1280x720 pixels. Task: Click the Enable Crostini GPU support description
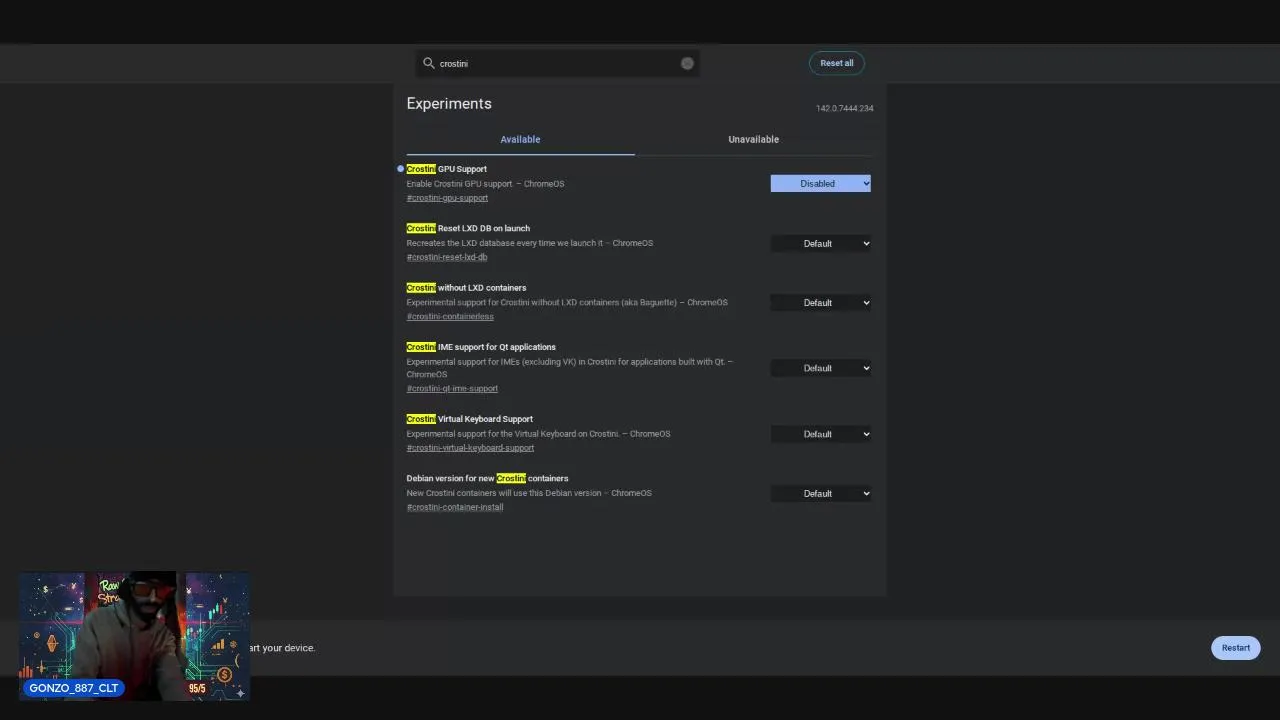tap(485, 184)
